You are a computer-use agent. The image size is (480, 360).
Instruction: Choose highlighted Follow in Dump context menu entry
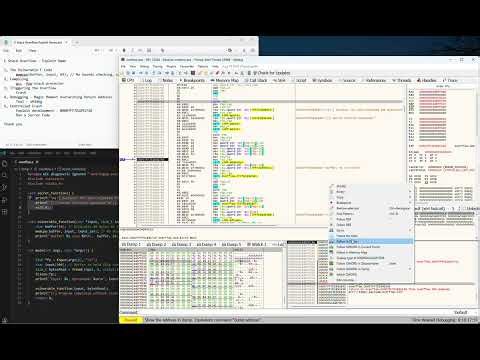tap(371, 241)
